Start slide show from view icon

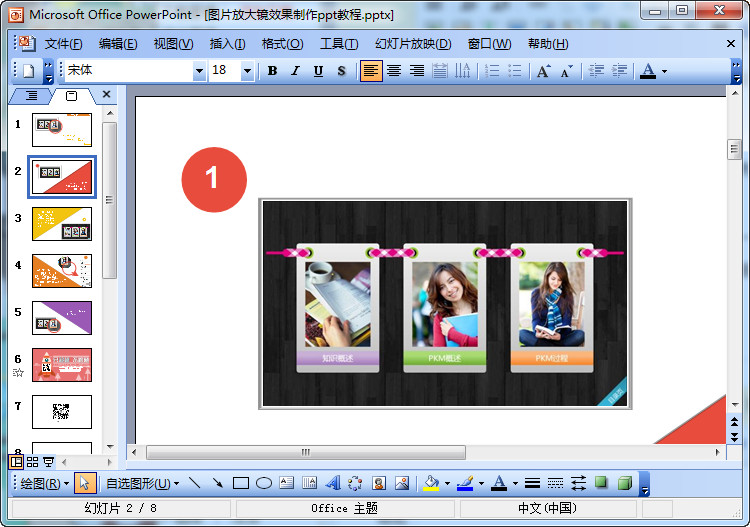point(48,462)
